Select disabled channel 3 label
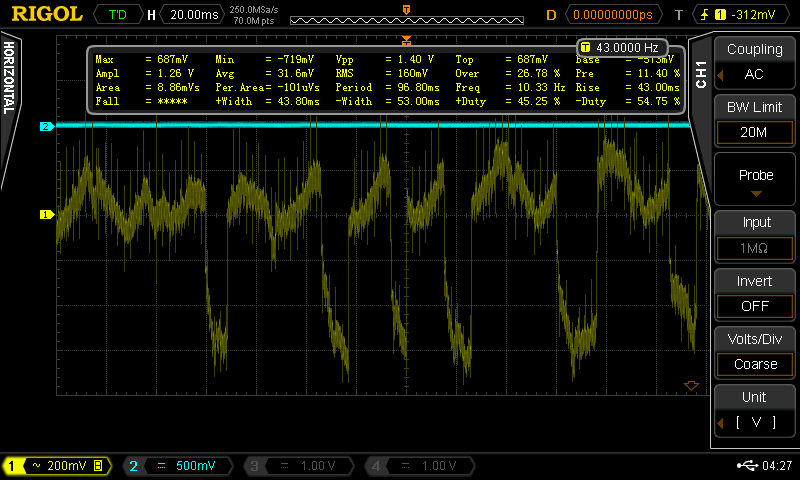The image size is (800, 480). click(x=298, y=466)
